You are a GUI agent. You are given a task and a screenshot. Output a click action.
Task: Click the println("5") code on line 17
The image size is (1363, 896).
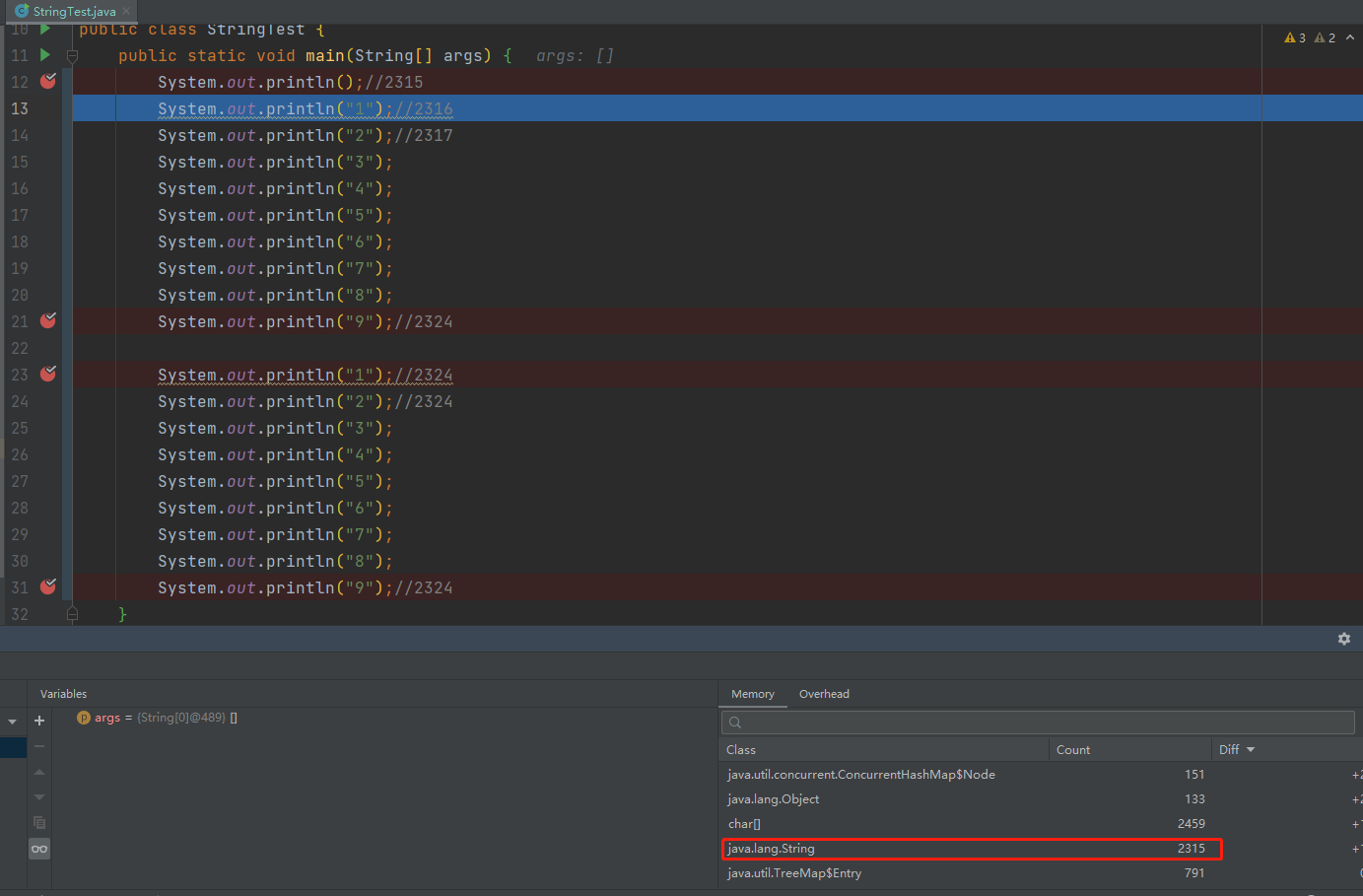coord(276,215)
